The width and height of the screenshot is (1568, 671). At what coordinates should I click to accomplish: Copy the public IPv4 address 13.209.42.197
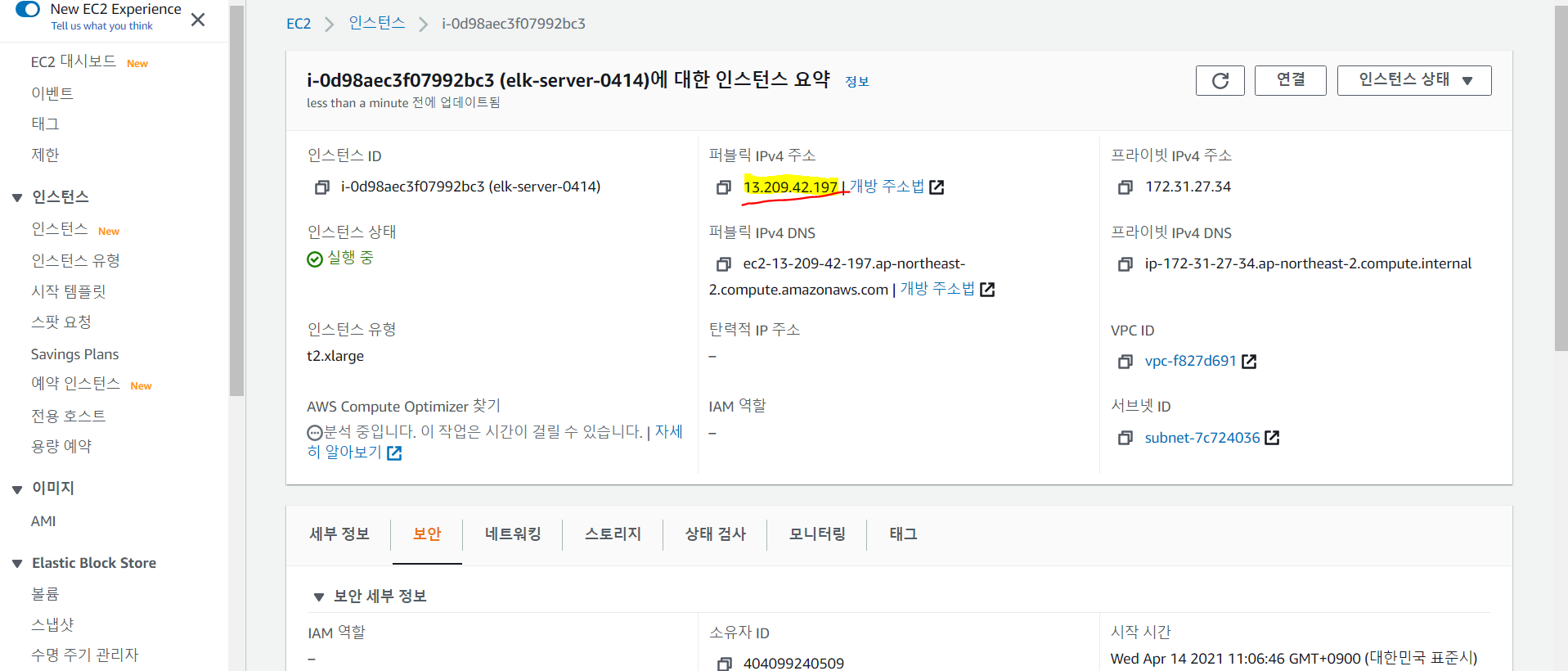(723, 187)
